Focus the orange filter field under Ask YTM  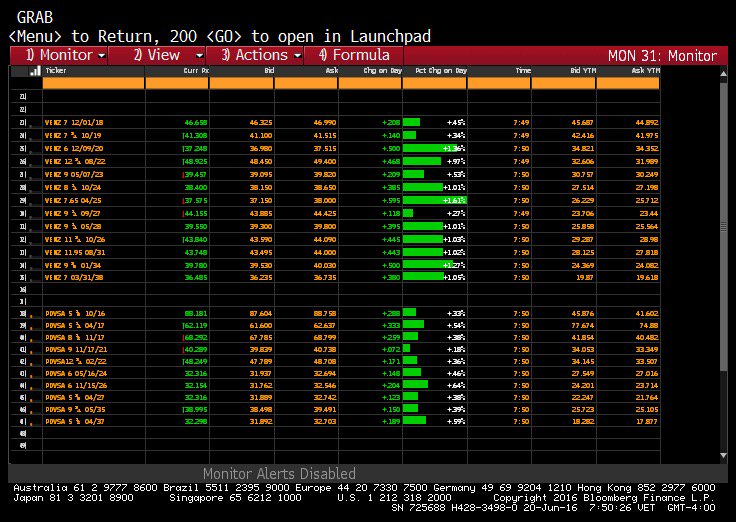(x=628, y=83)
